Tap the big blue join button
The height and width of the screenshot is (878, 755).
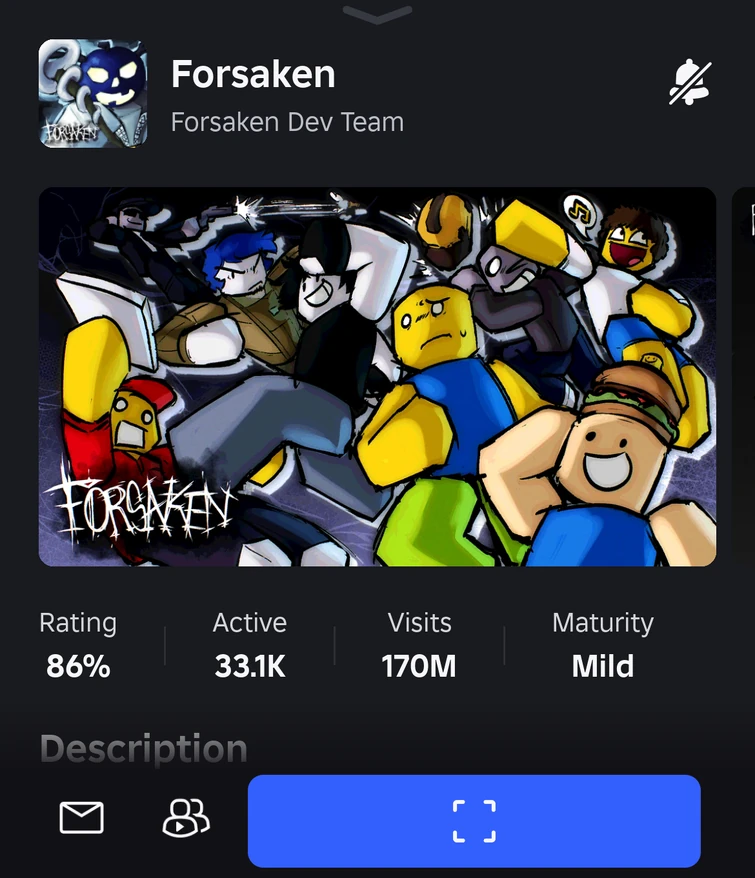tap(474, 821)
